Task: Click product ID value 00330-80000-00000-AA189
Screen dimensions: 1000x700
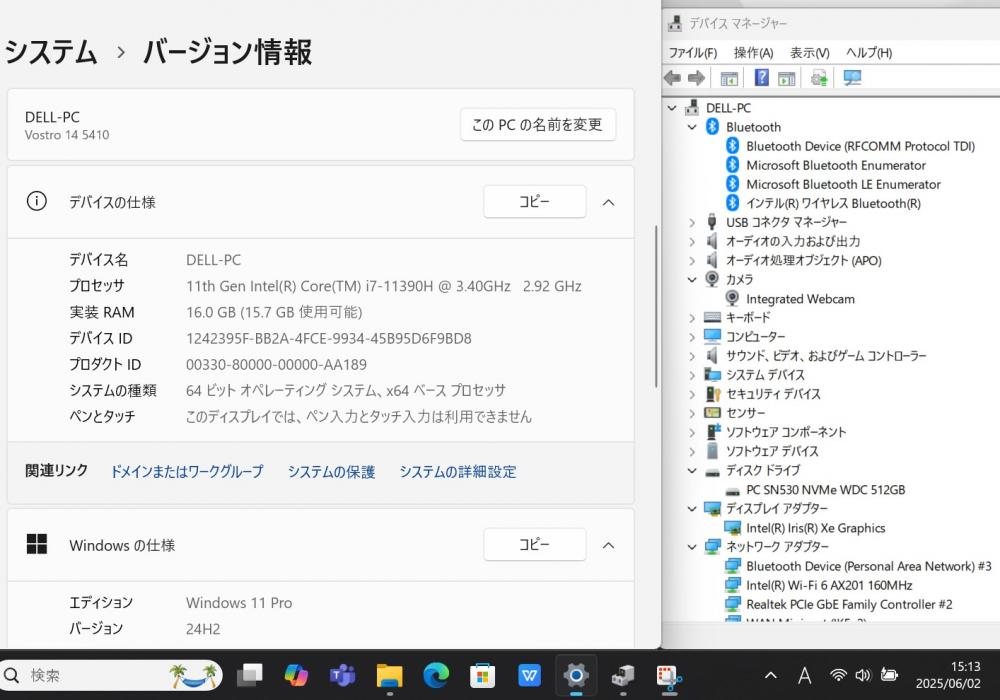Action: coord(276,365)
